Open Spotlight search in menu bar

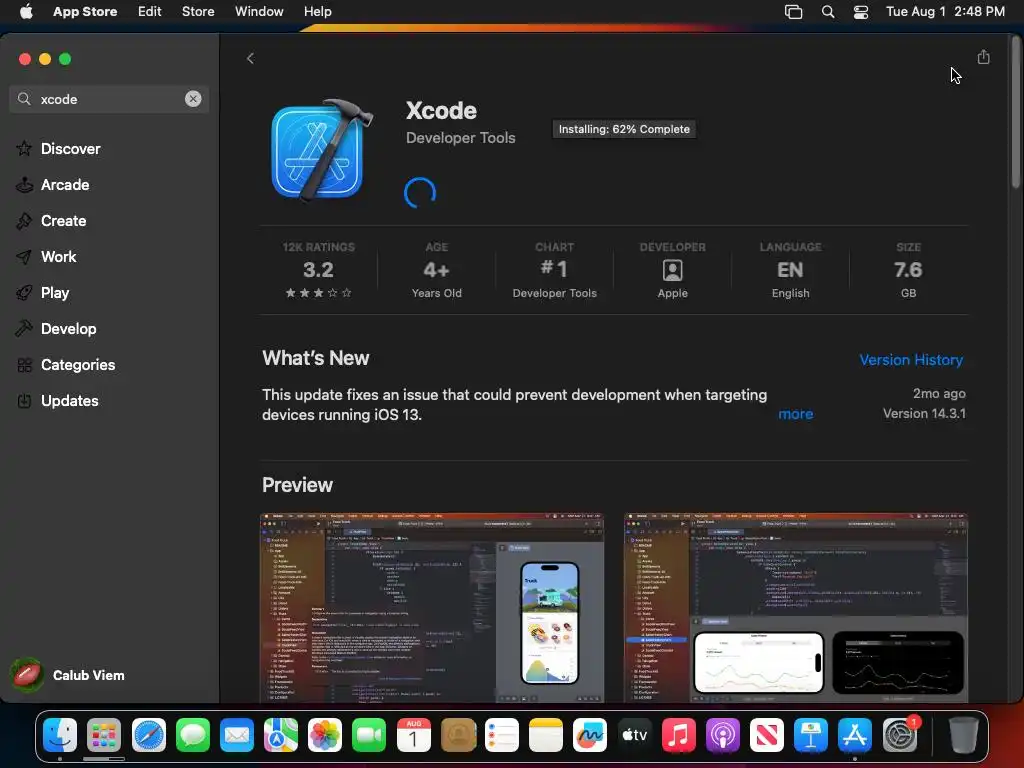(827, 12)
